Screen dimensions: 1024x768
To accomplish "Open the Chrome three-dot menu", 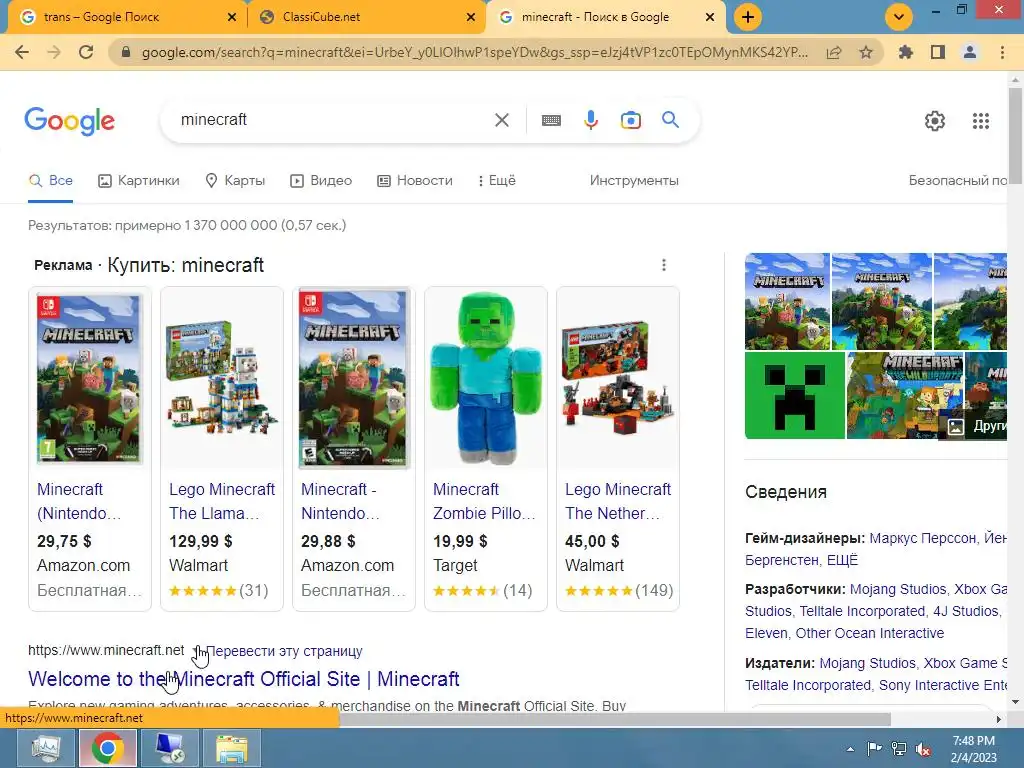I will (x=1002, y=52).
